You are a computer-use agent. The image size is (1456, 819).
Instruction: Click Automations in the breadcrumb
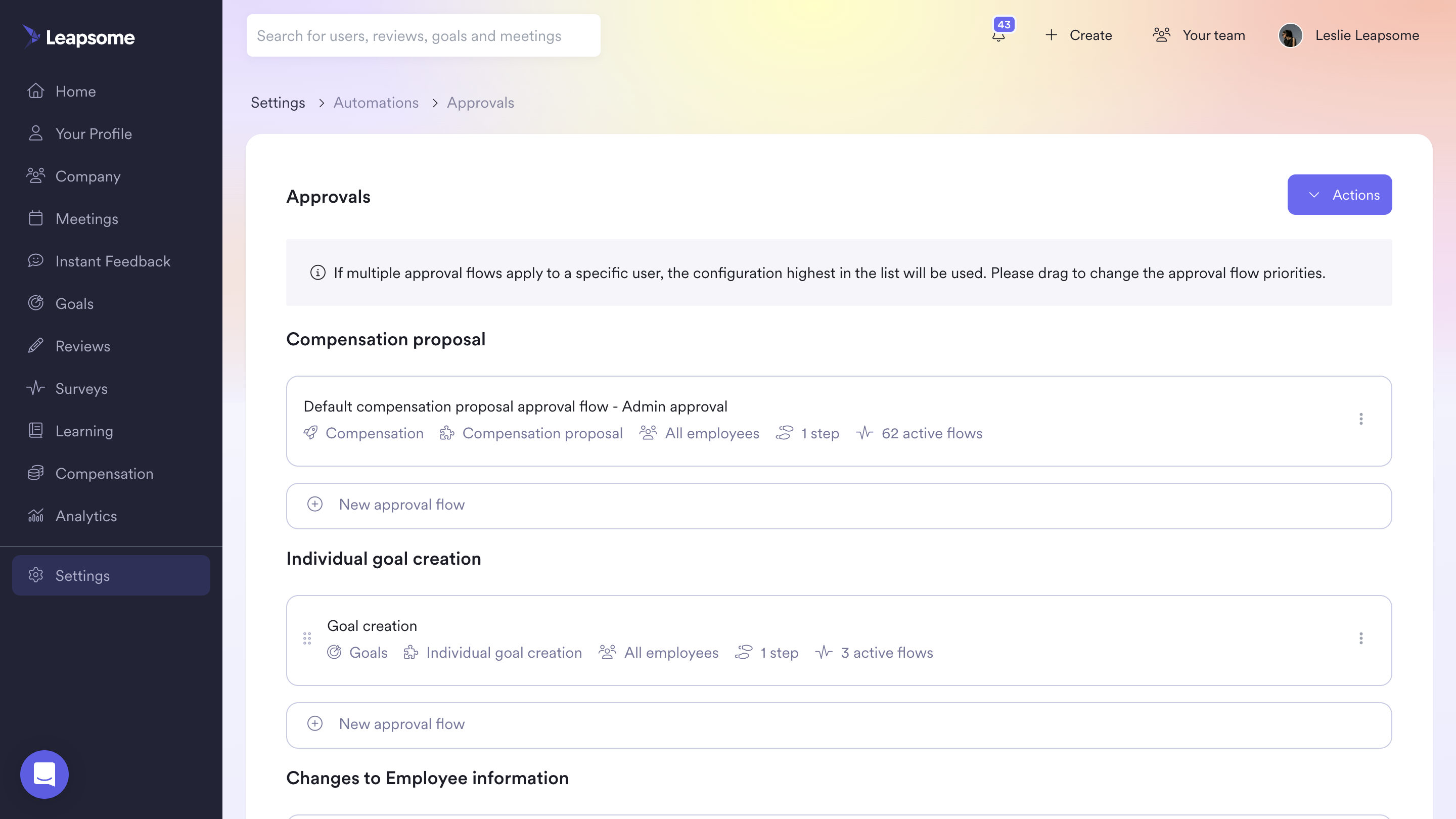coord(376,103)
